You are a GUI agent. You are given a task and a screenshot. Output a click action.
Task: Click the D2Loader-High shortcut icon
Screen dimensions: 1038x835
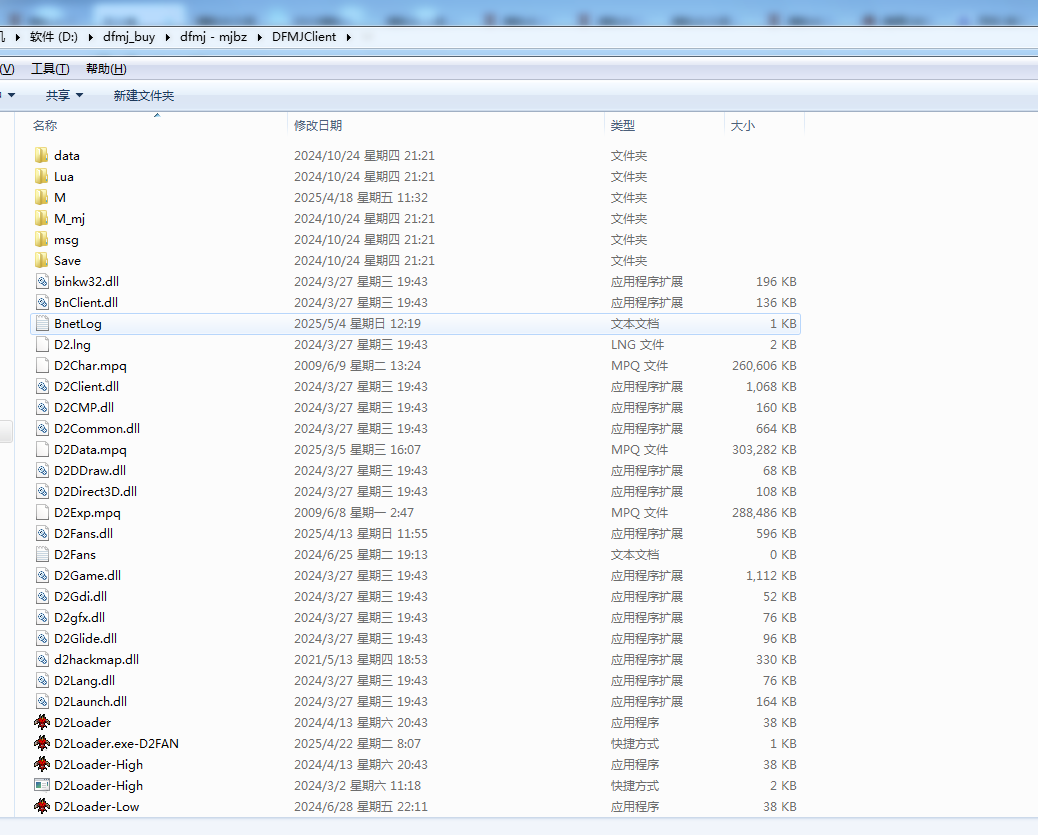pyautogui.click(x=42, y=785)
